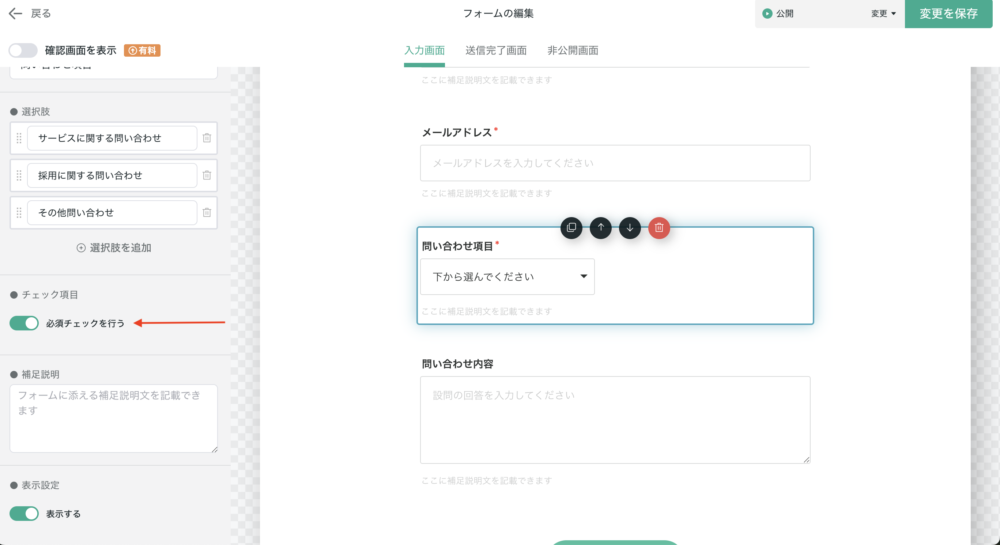
Task: Edit the その他問い合わせ option text
Action: pyautogui.click(x=112, y=212)
